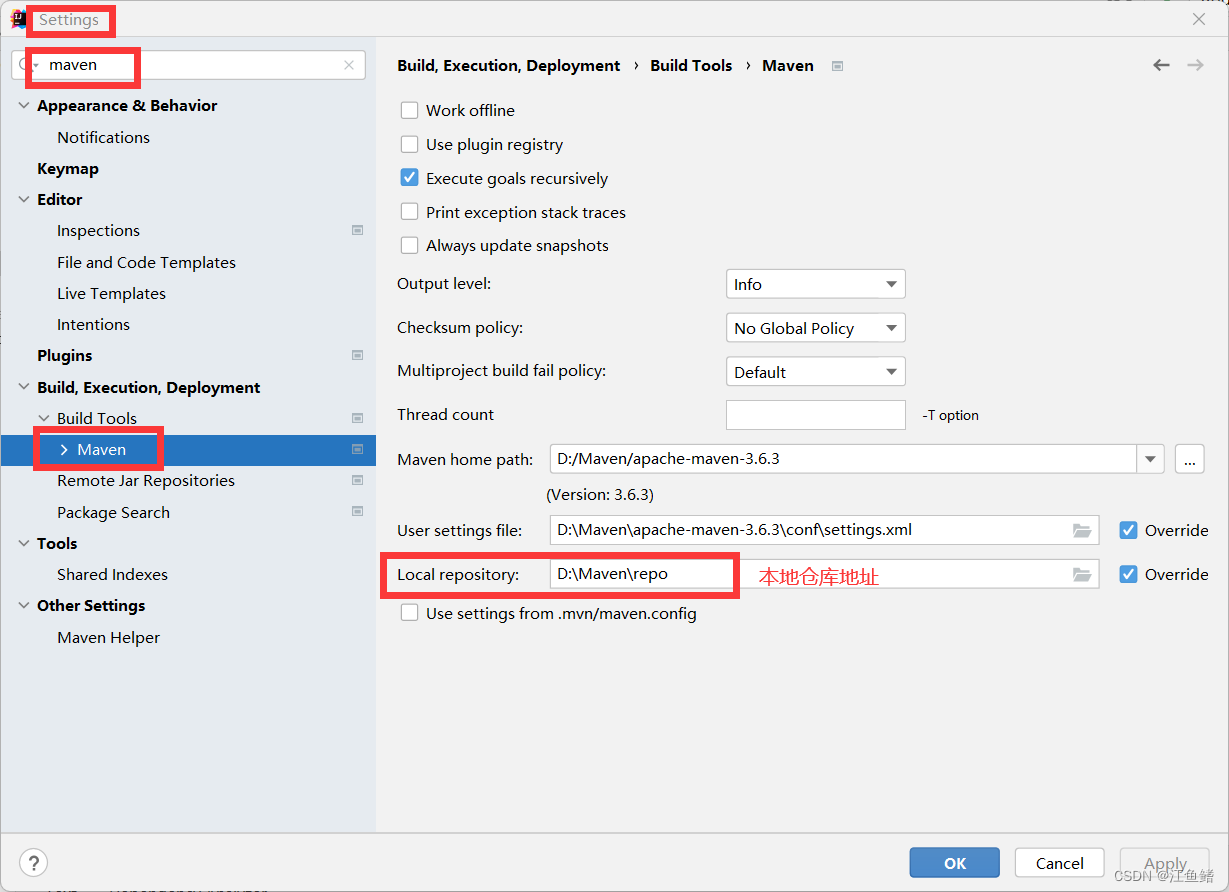This screenshot has width=1229, height=892.
Task: Click project-level icon next to Inspections
Action: tap(357, 230)
